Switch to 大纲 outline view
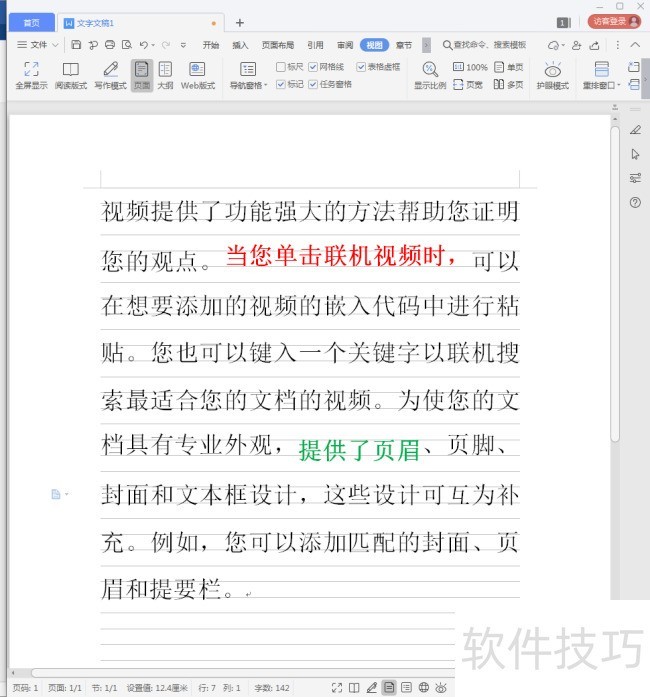The image size is (650, 697). (165, 75)
